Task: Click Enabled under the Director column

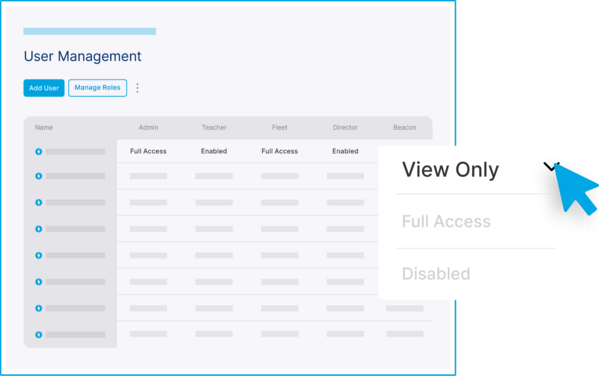Action: click(345, 151)
